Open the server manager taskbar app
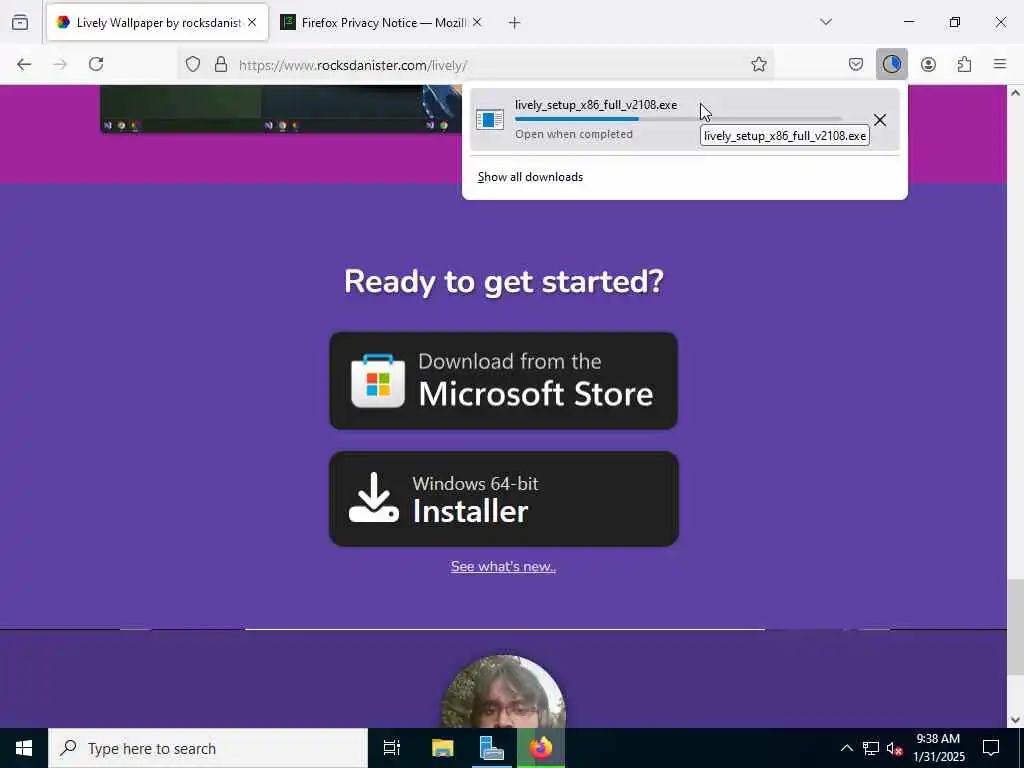Screen dimensions: 1024x768 coord(491,748)
